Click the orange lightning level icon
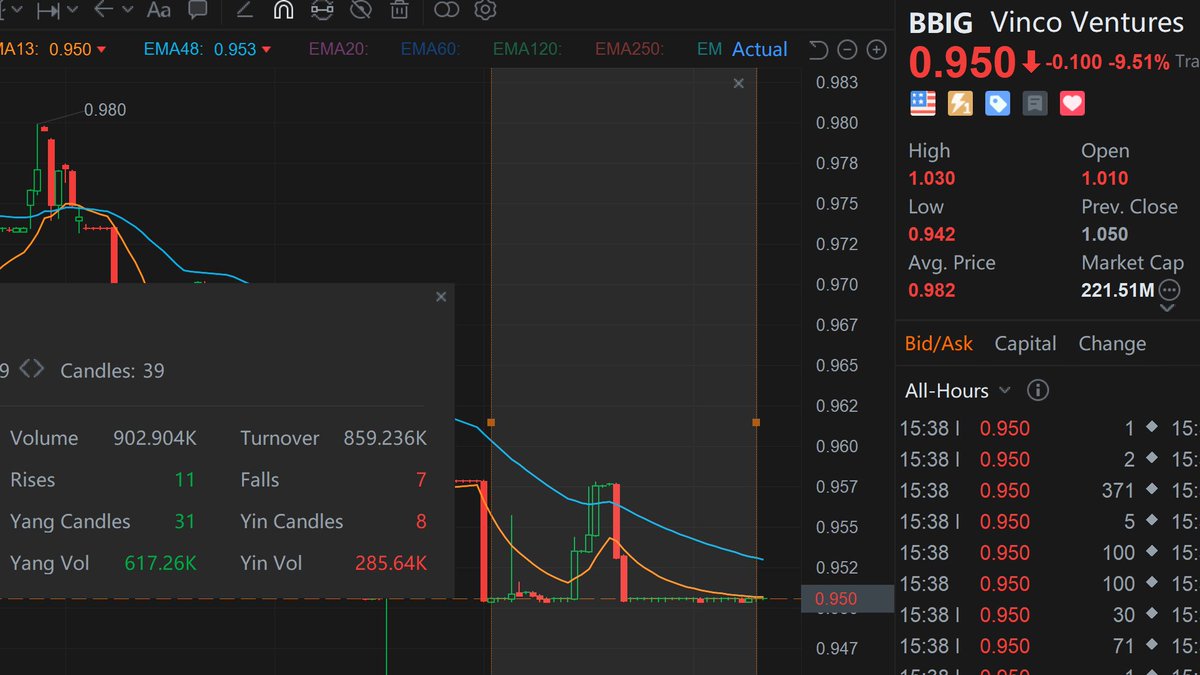The width and height of the screenshot is (1200, 675). (960, 103)
